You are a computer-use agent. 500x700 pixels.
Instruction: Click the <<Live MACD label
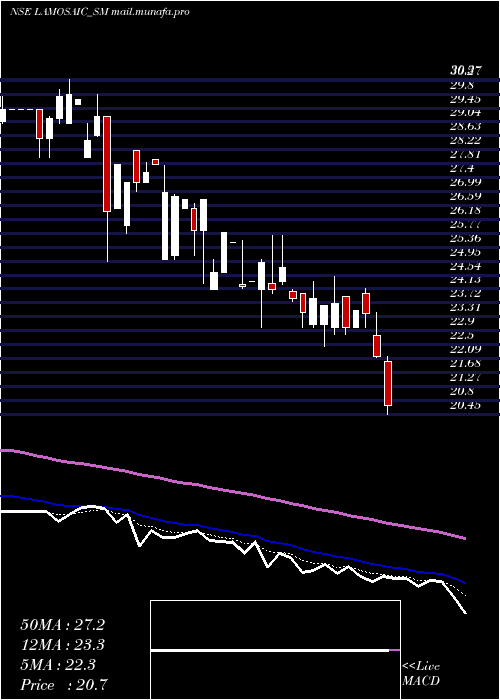(421, 673)
